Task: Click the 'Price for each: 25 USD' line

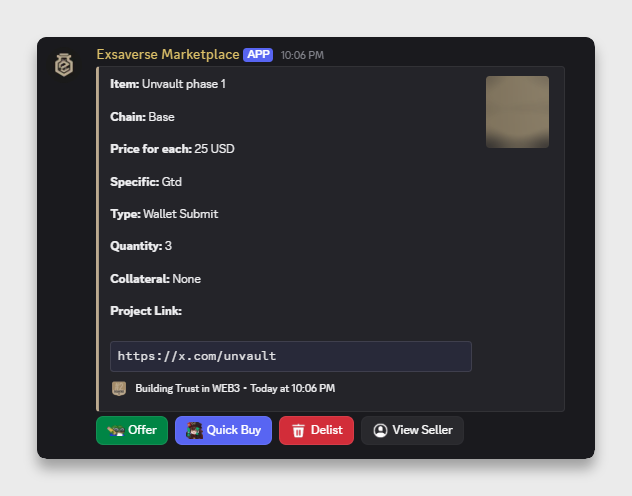Action: point(172,149)
